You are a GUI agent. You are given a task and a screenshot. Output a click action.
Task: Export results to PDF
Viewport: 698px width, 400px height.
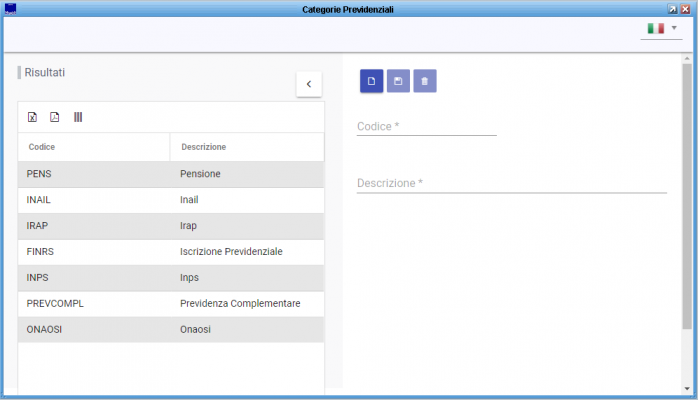[54, 117]
